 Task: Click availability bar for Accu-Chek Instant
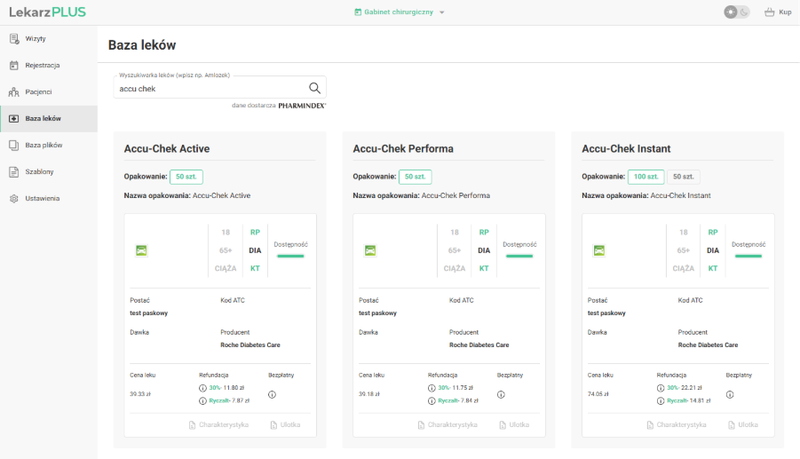point(748,256)
